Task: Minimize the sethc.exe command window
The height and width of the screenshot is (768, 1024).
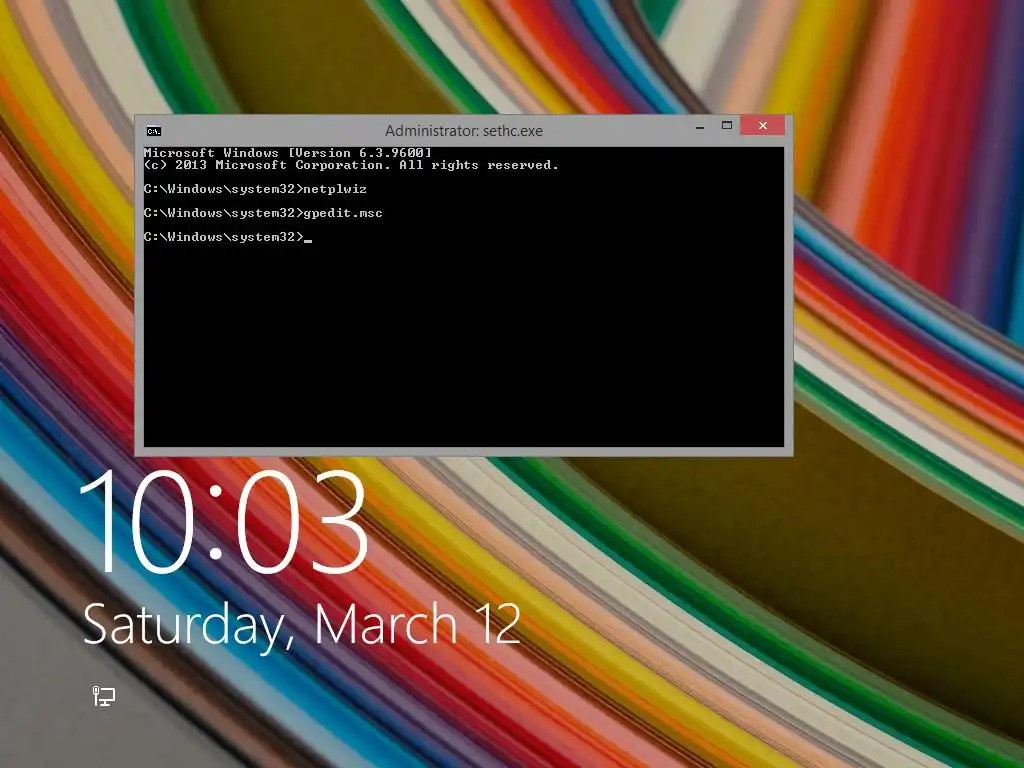Action: click(700, 125)
